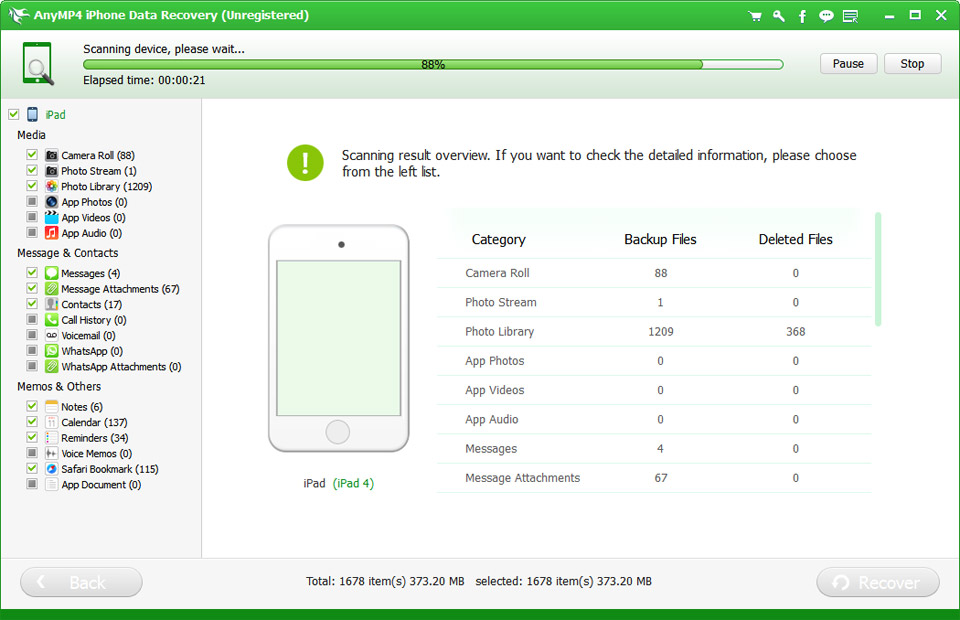Open the feedback speech bubble icon
Screen dimensions: 960x620
coord(826,16)
